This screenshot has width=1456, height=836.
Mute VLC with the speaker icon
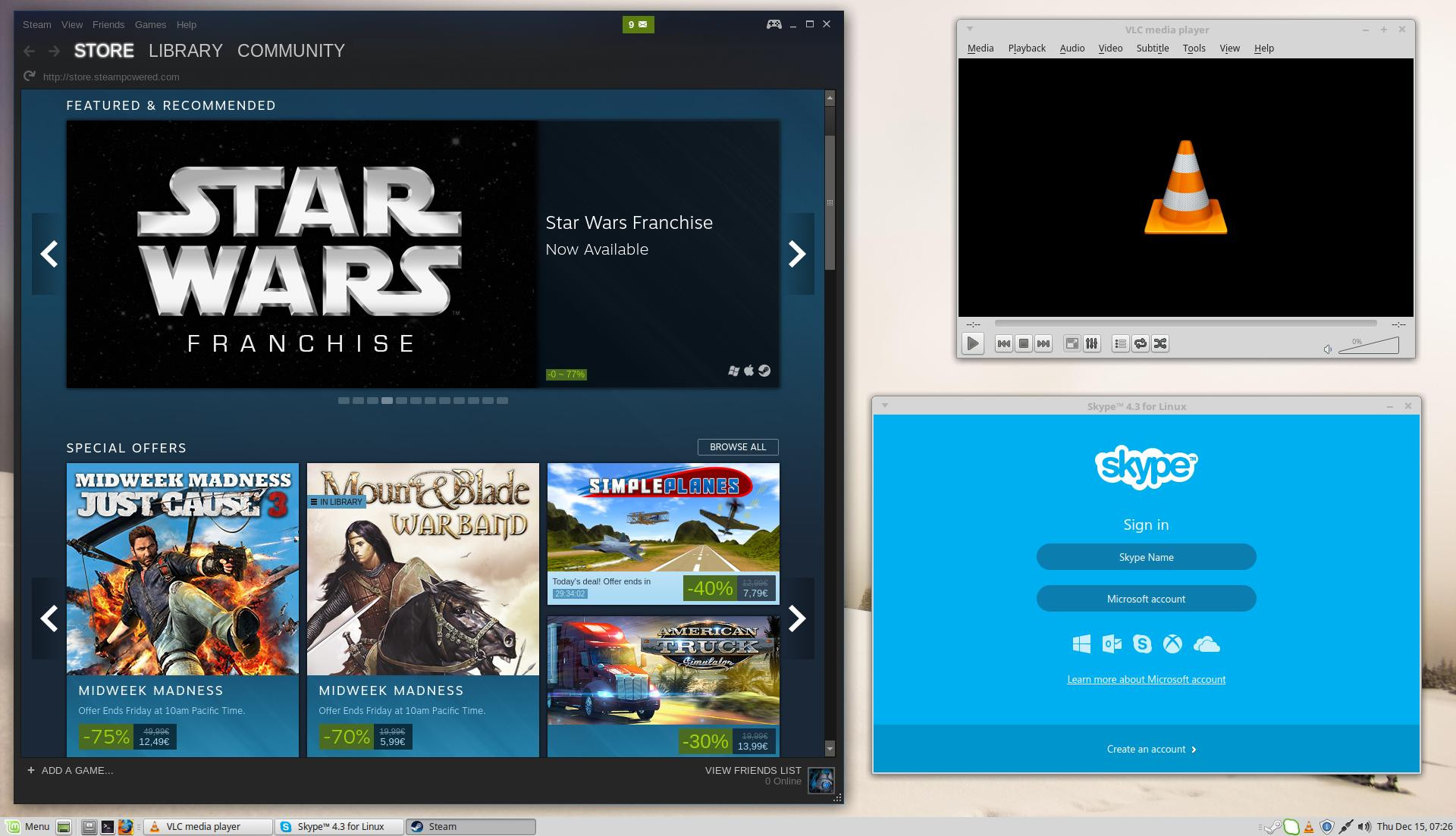tap(1328, 349)
